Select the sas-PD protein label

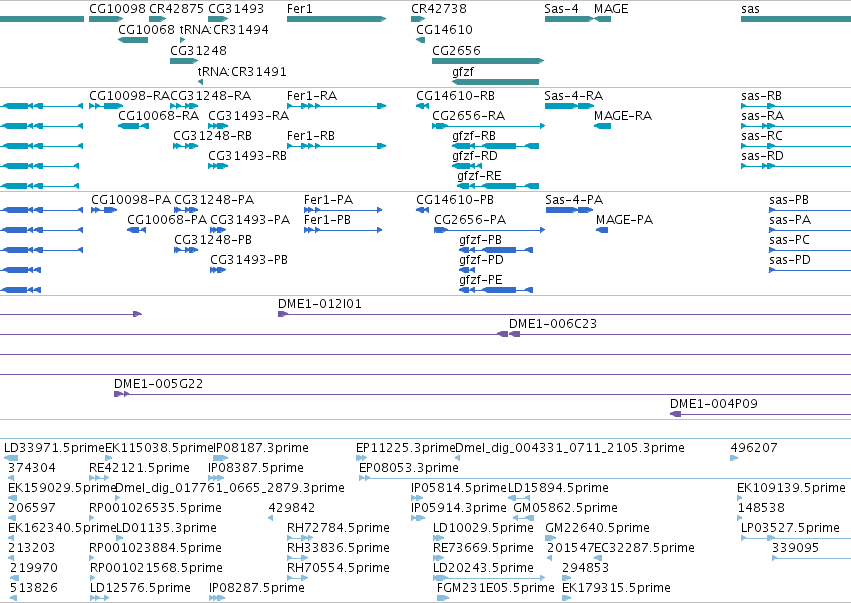tap(790, 260)
